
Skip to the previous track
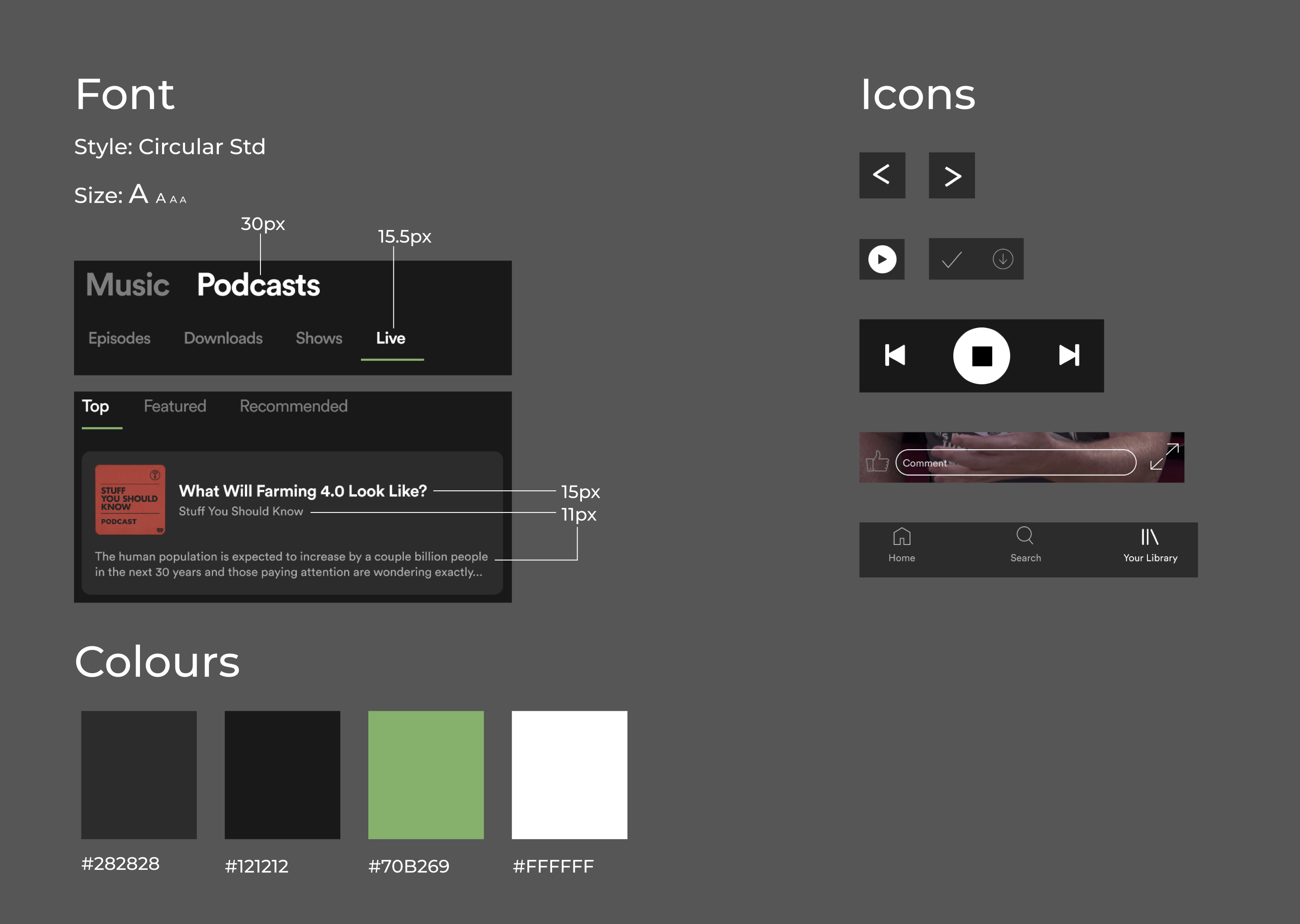895,356
